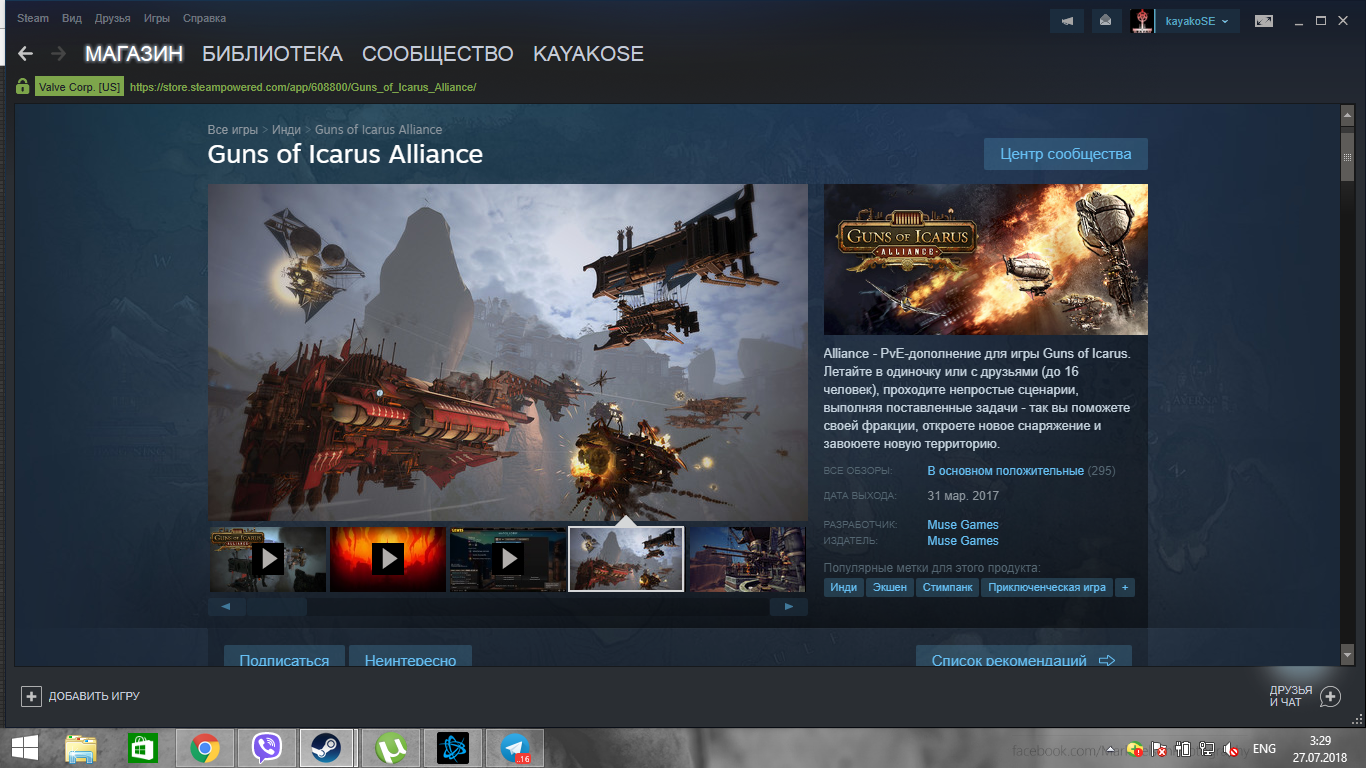Open Friends and Chat panel
Image resolution: width=1366 pixels, height=768 pixels.
pos(1329,696)
